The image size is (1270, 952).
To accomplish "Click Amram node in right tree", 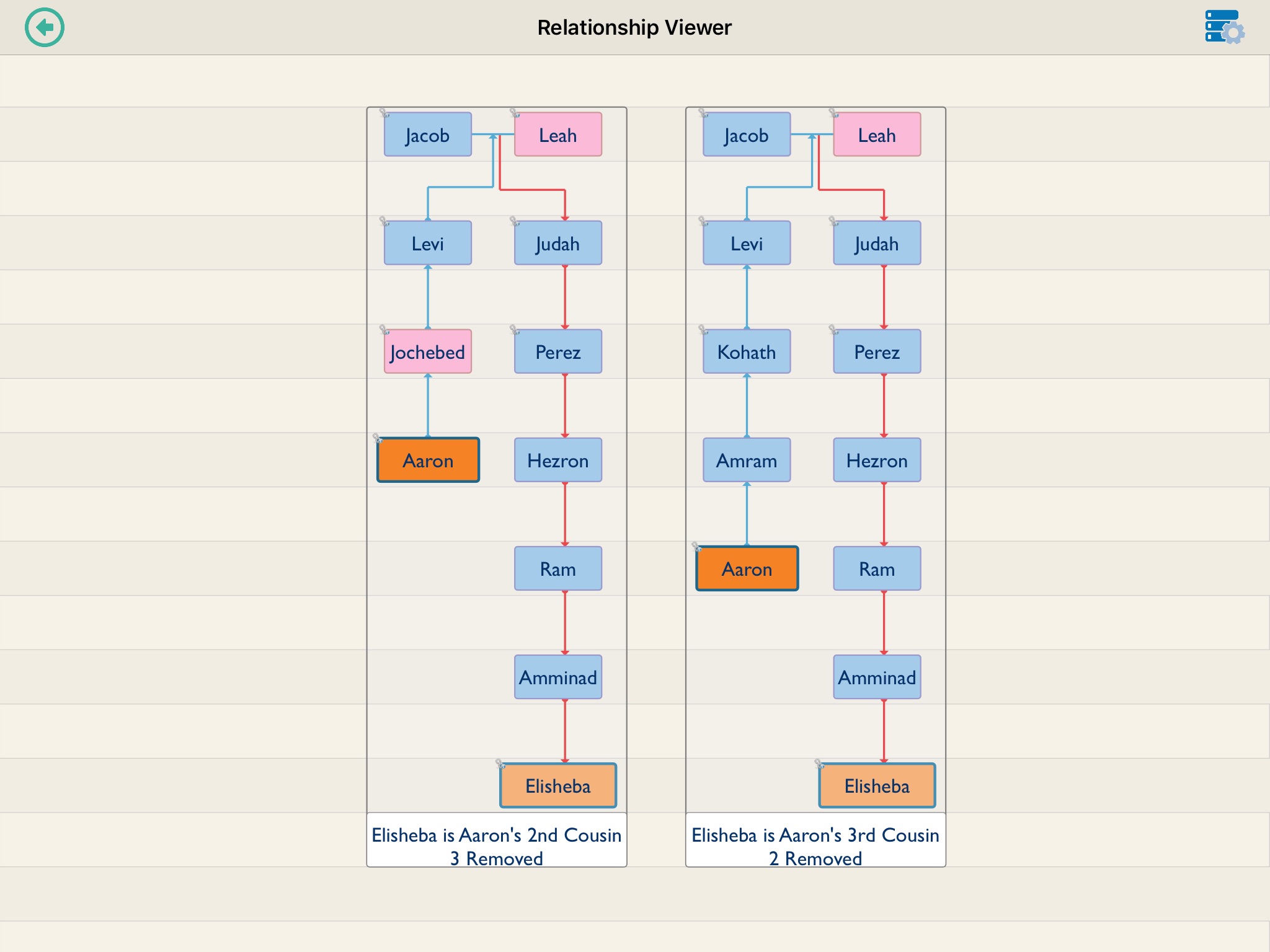I will coord(749,459).
